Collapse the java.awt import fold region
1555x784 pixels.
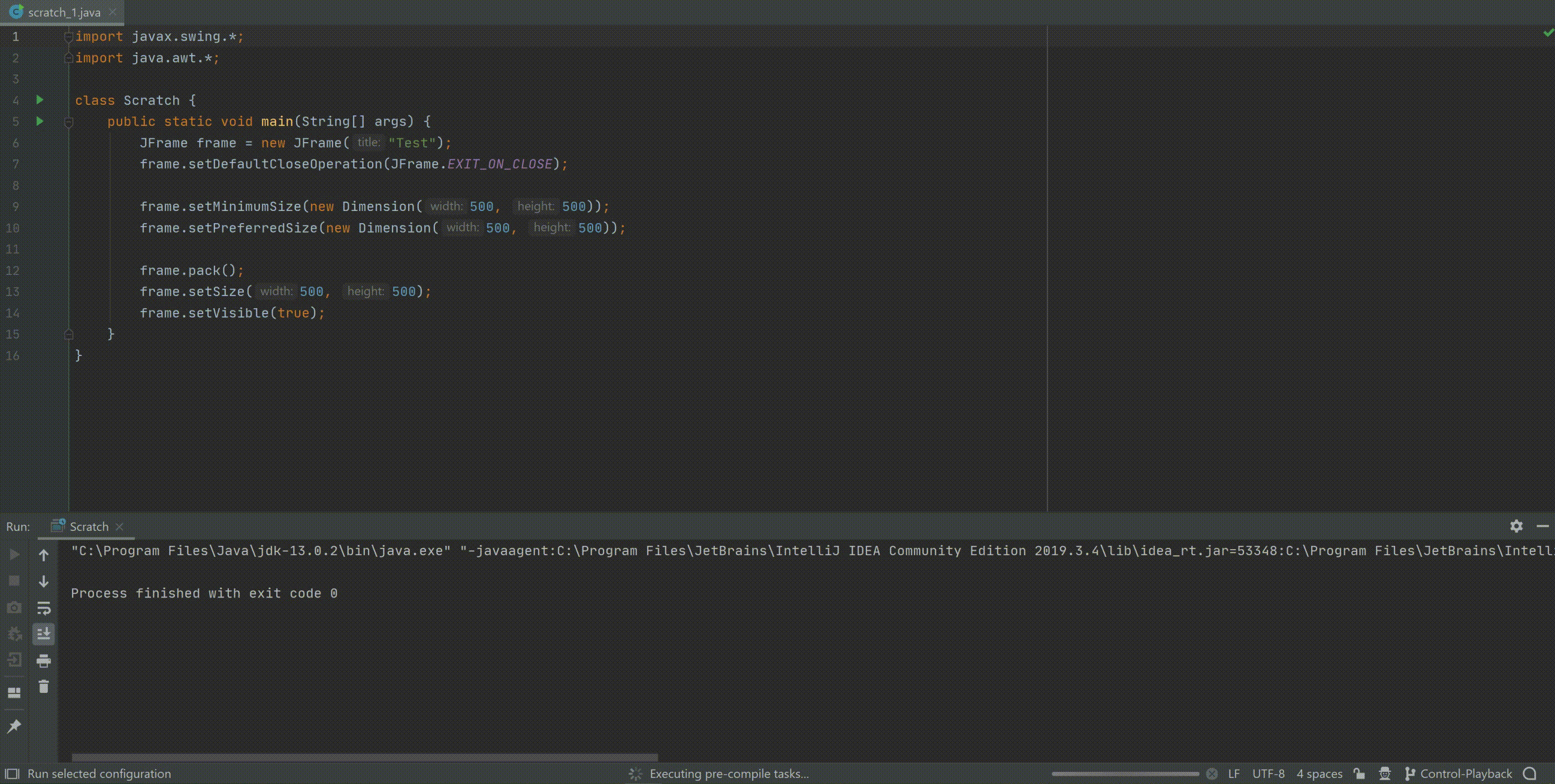point(68,58)
